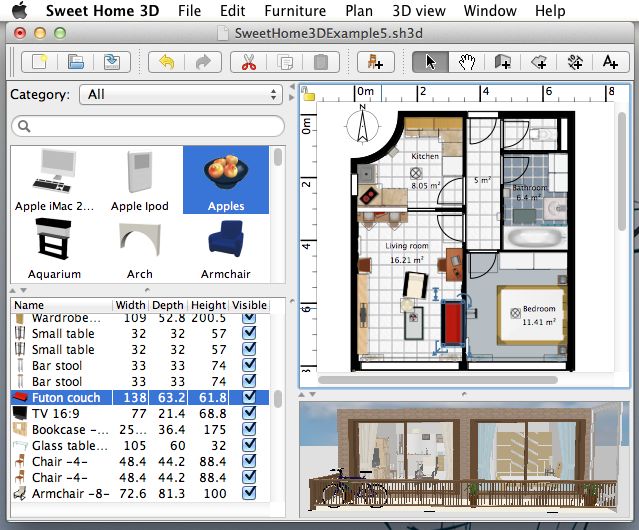Click the New home toolbar icon
The image size is (639, 530).
tap(41, 62)
